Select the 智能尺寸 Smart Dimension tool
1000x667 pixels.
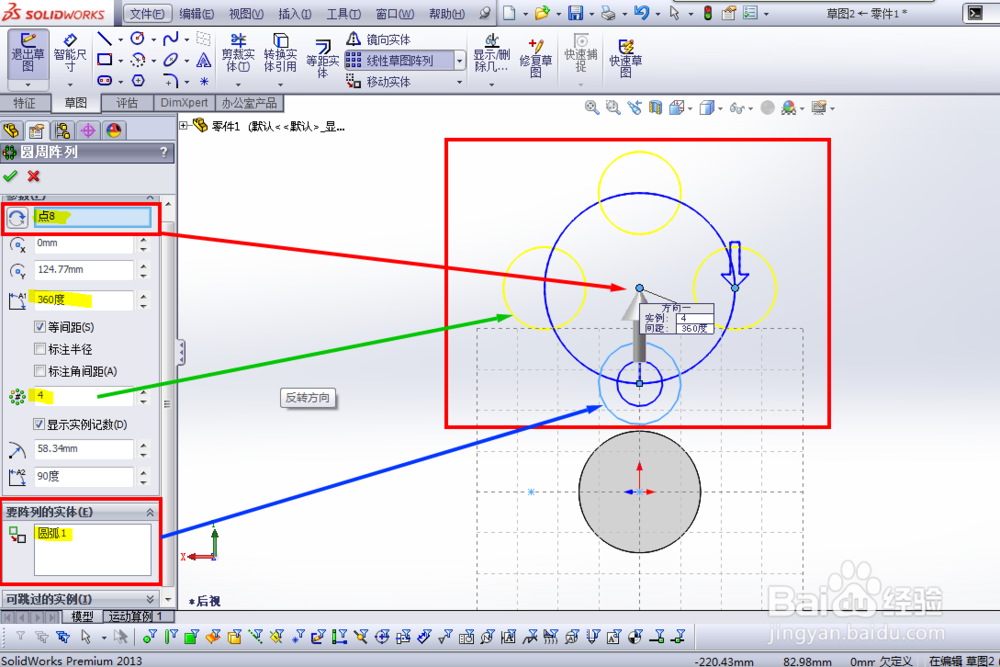click(x=69, y=55)
